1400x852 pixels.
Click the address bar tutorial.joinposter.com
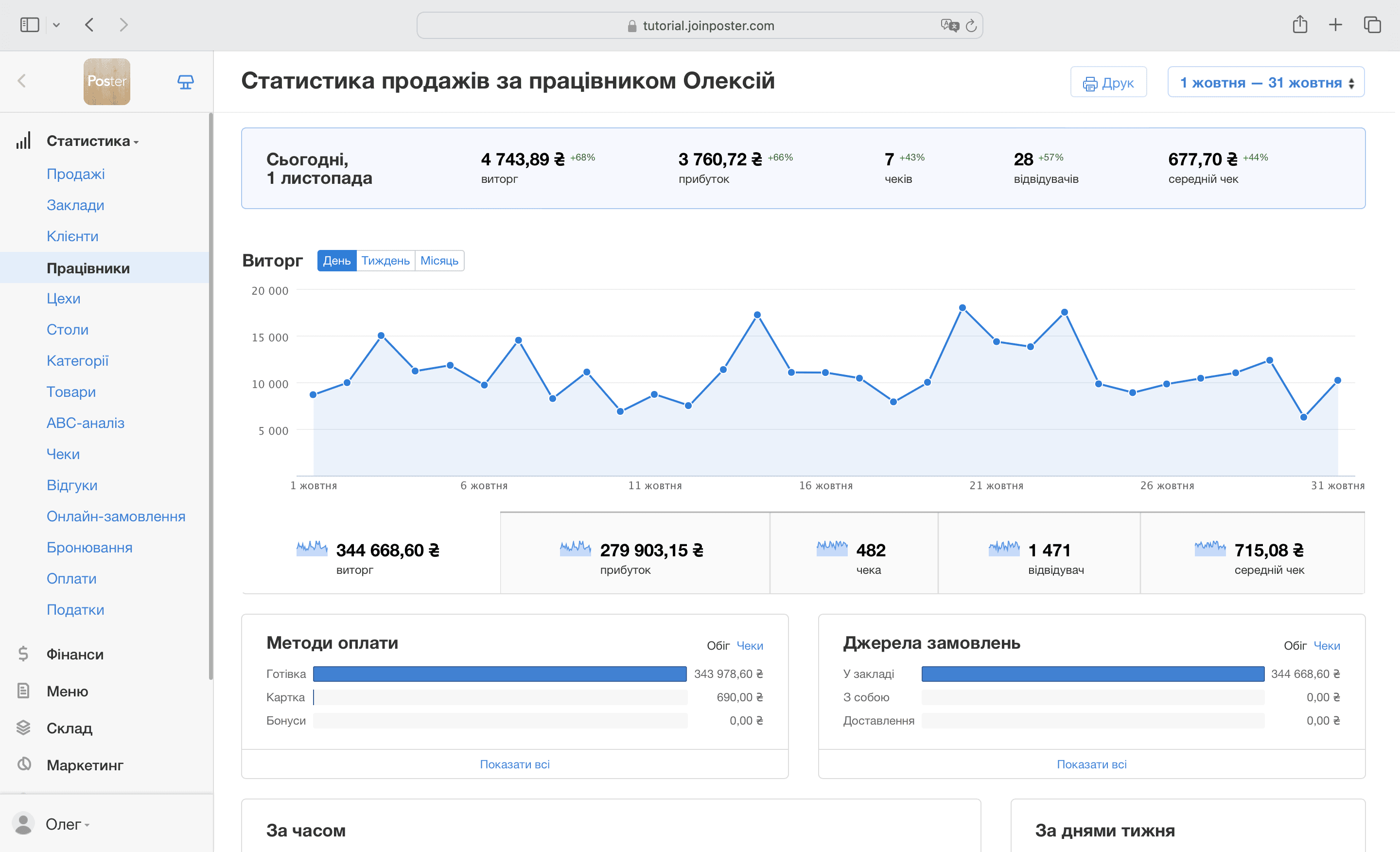700,26
